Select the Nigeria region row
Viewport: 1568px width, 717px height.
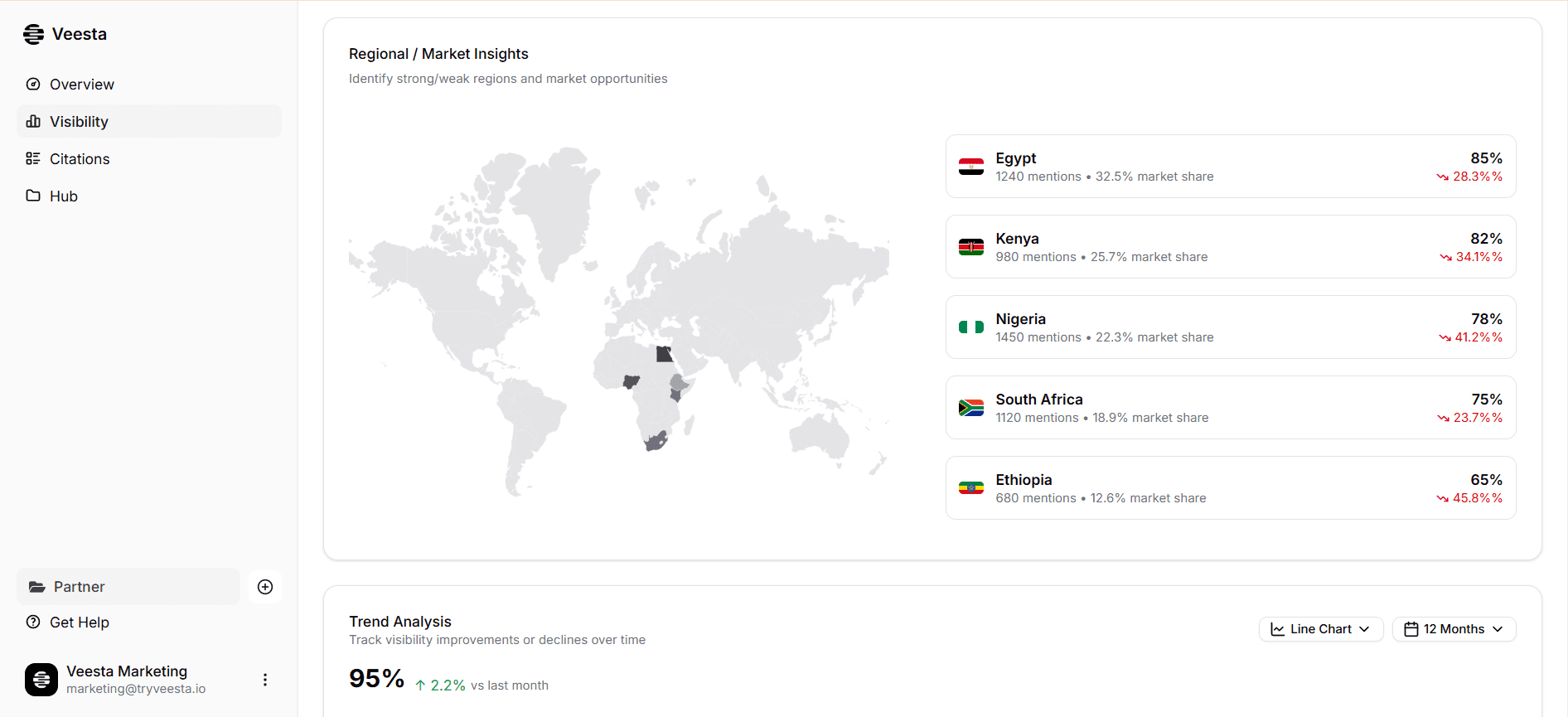[1230, 327]
